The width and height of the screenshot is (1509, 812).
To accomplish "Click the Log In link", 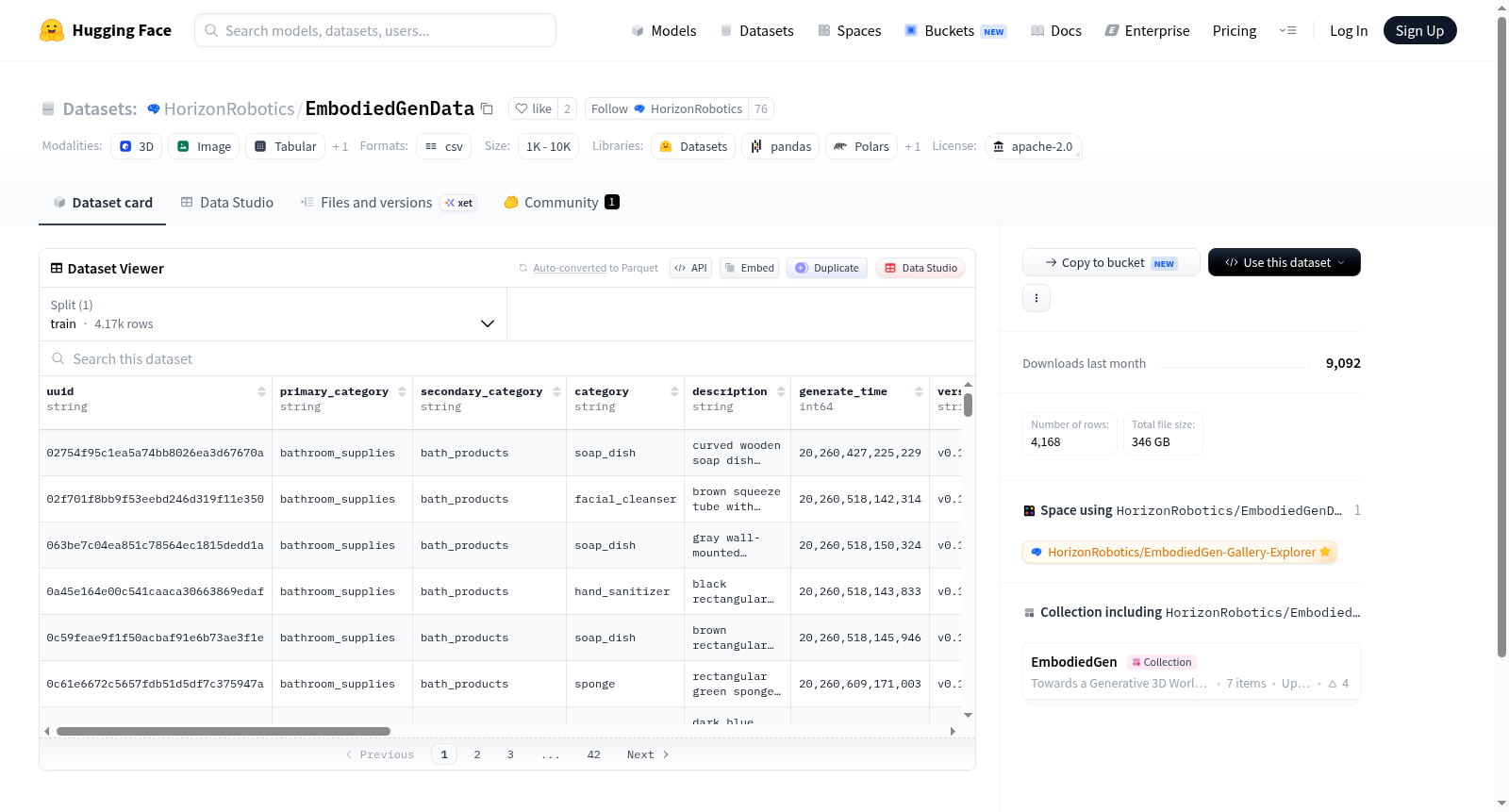I will tap(1349, 30).
